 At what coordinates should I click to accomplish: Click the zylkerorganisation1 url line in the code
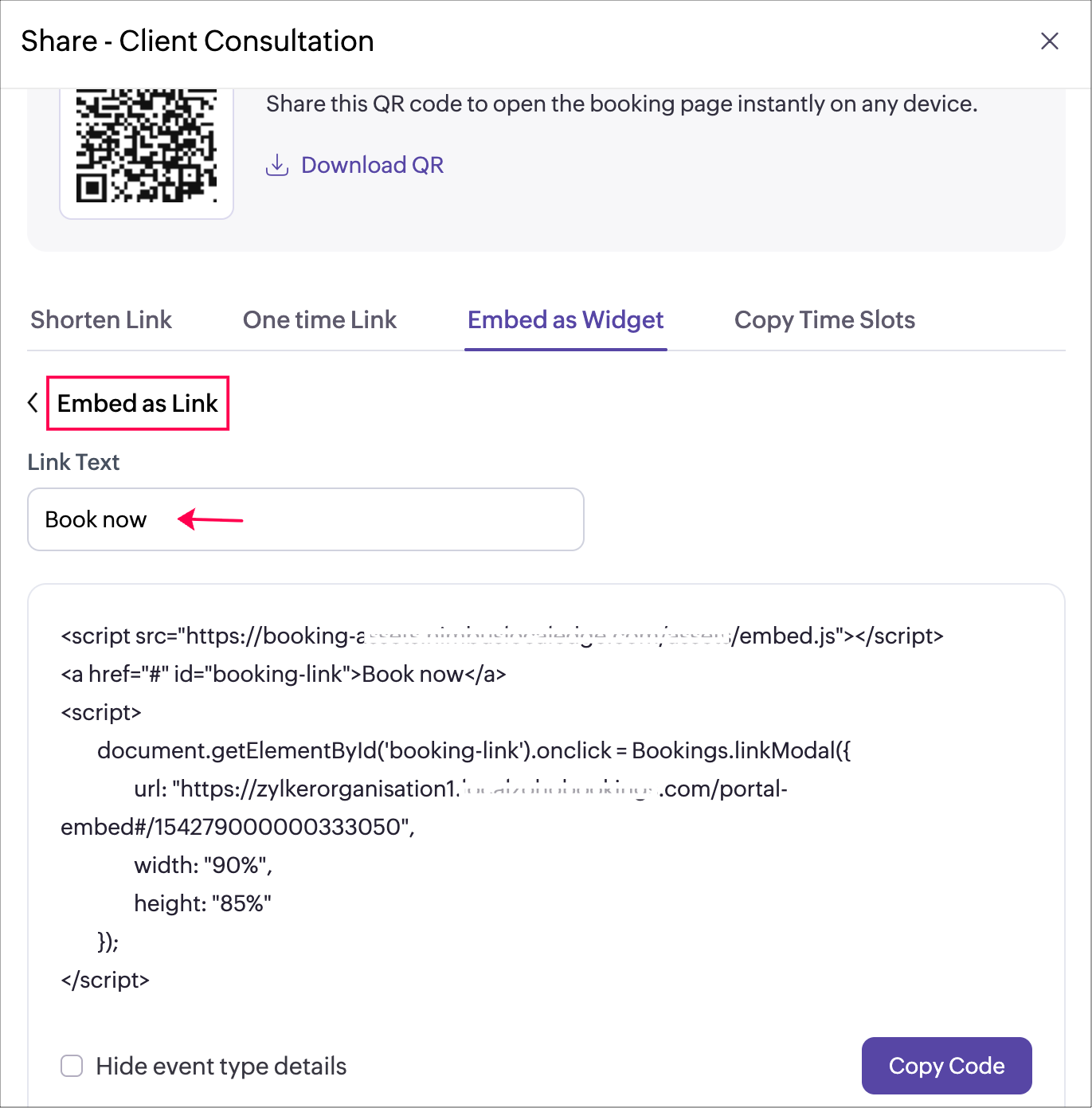[x=460, y=789]
